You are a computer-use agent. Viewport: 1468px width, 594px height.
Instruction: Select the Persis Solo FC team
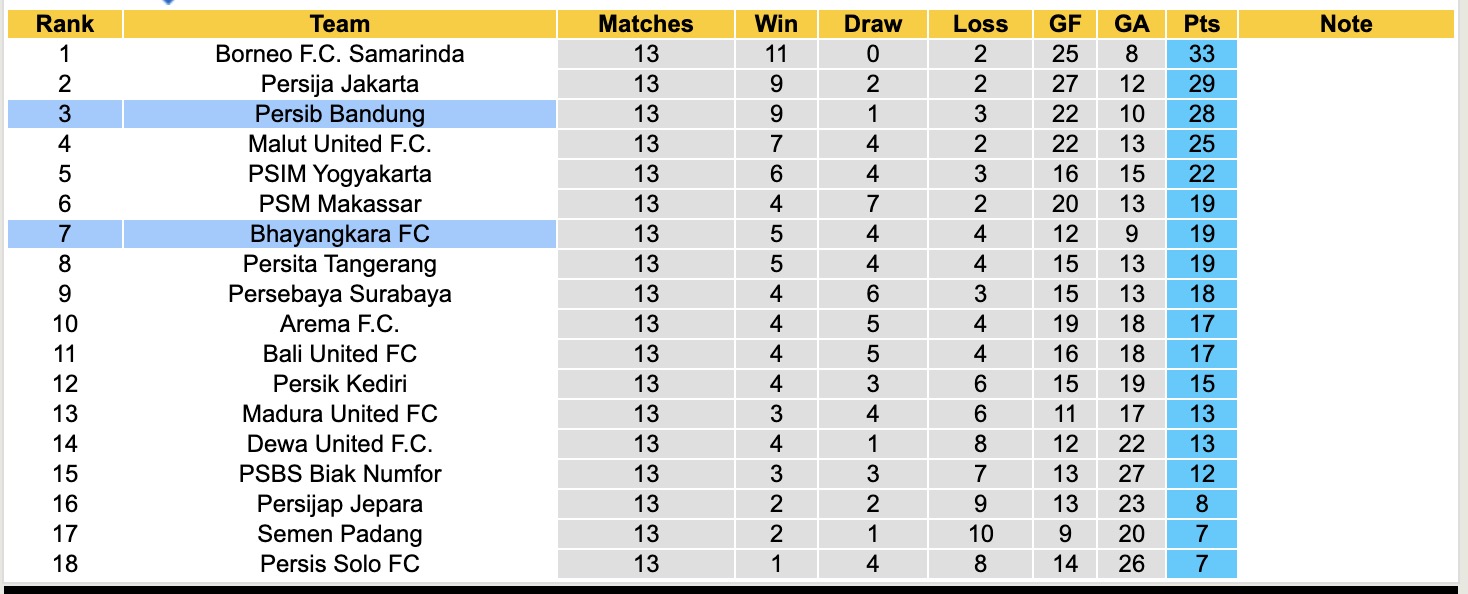point(340,564)
